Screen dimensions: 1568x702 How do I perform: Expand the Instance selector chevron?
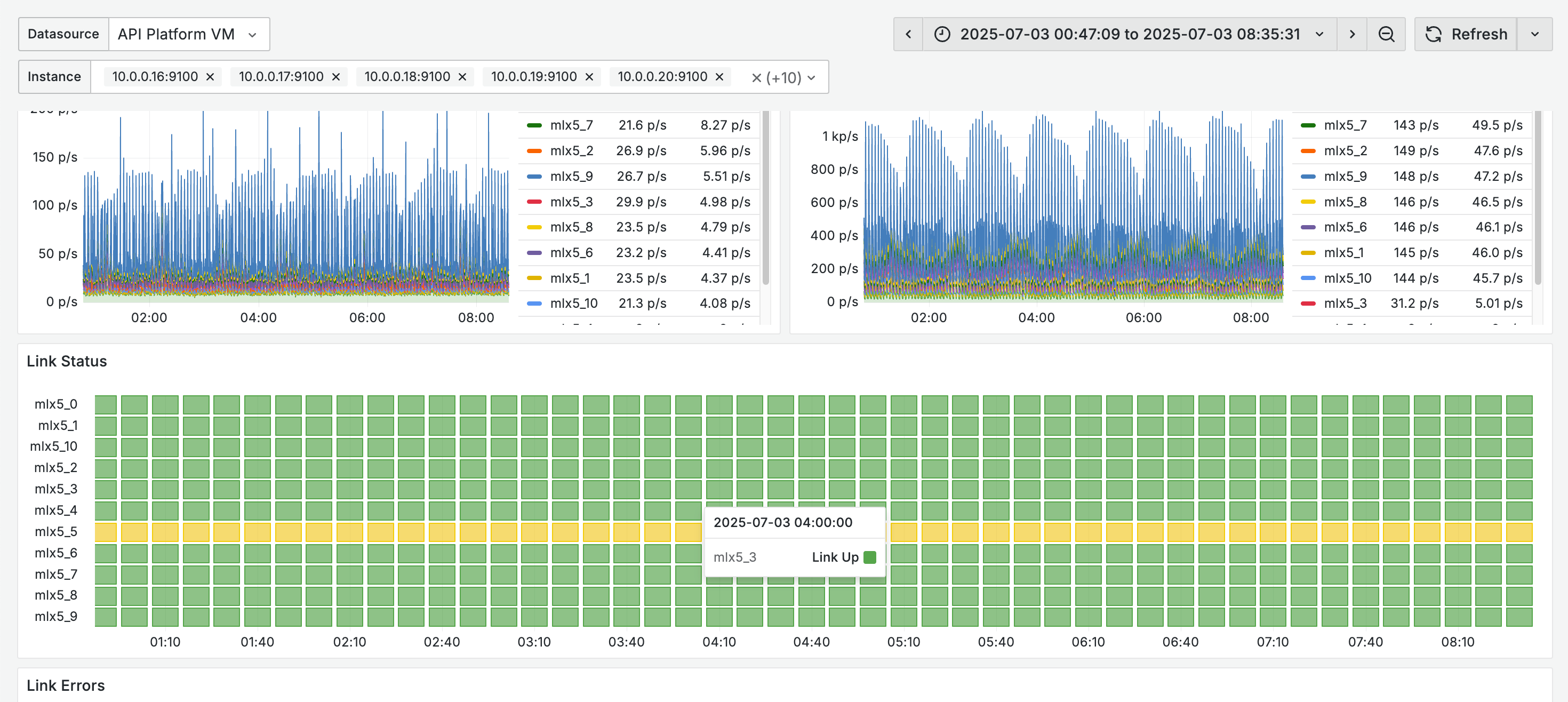pos(811,78)
